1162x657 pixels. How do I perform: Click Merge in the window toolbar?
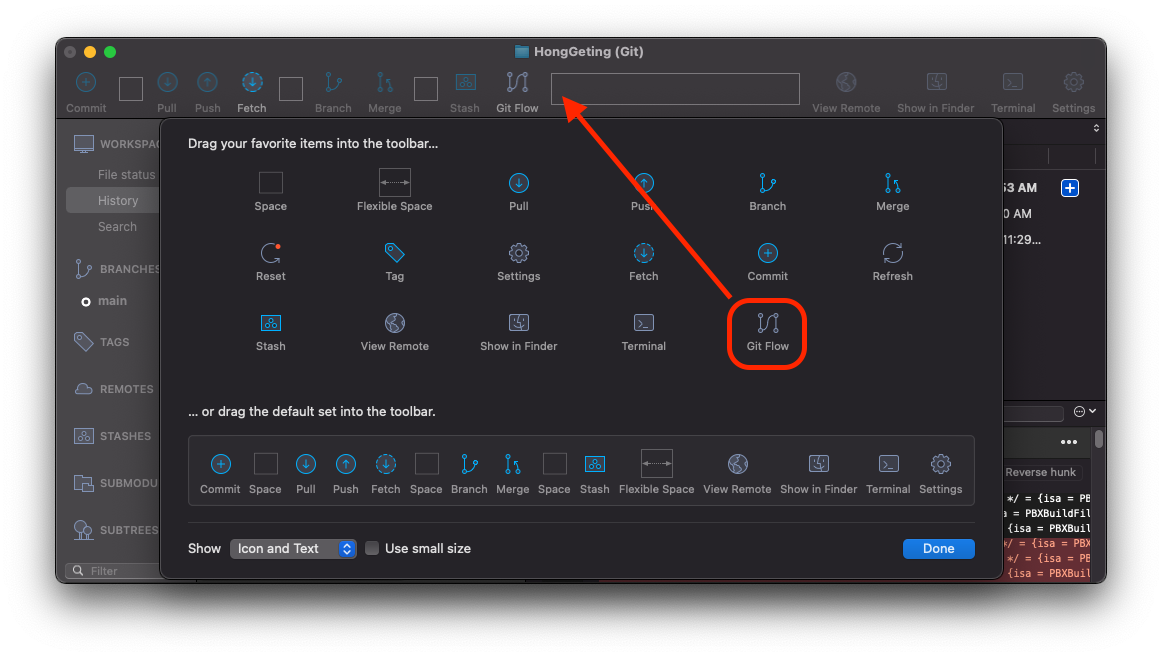(385, 93)
